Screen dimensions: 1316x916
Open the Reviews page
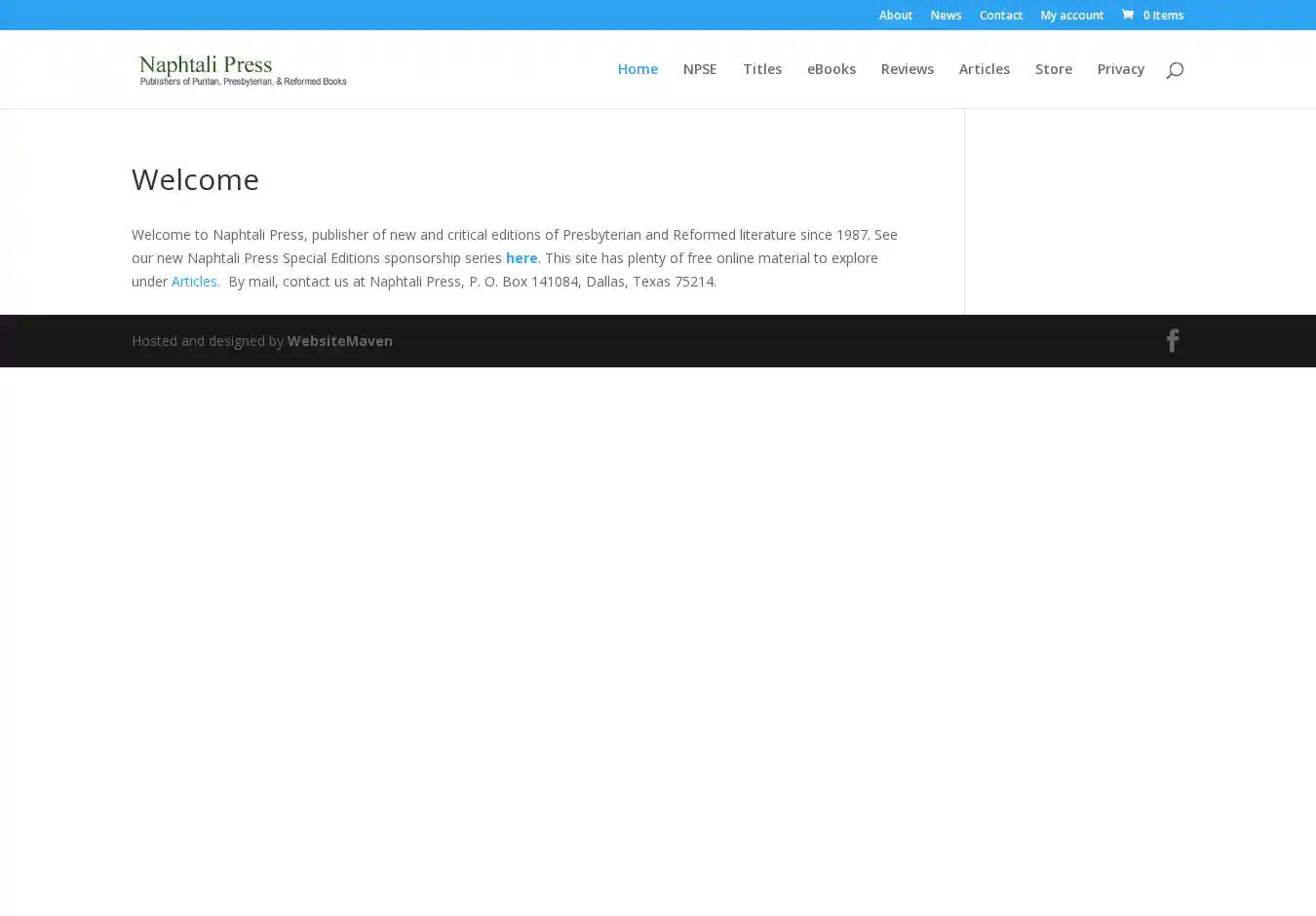pyautogui.click(x=907, y=69)
